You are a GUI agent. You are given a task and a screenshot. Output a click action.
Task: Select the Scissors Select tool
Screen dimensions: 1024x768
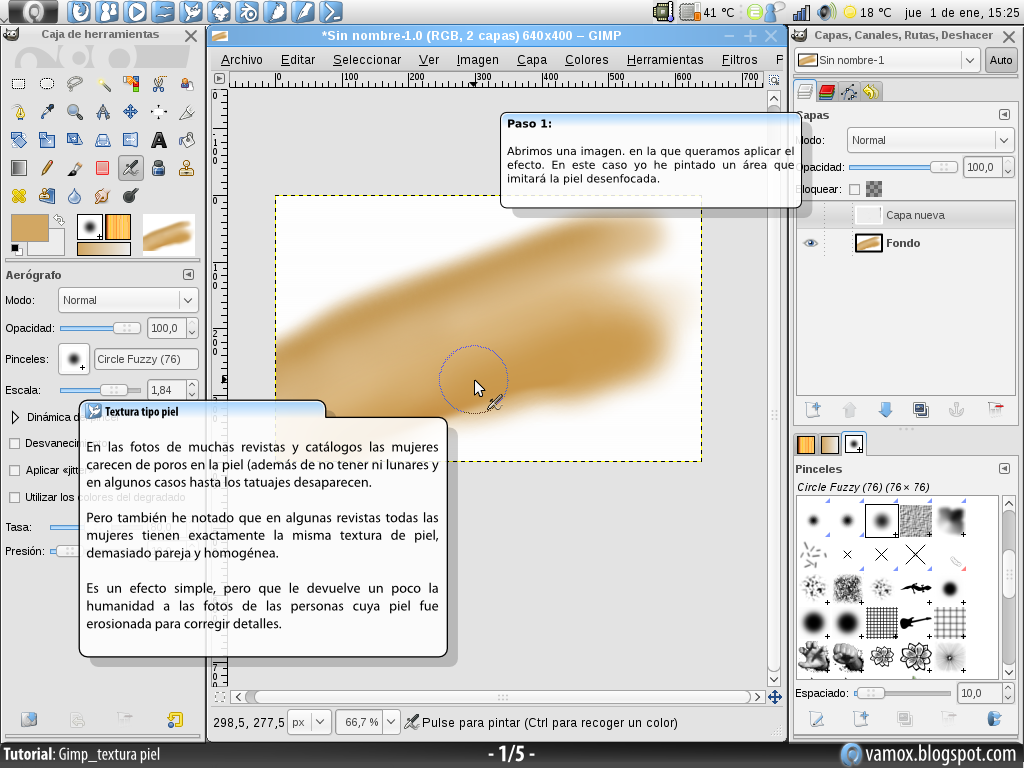(159, 84)
